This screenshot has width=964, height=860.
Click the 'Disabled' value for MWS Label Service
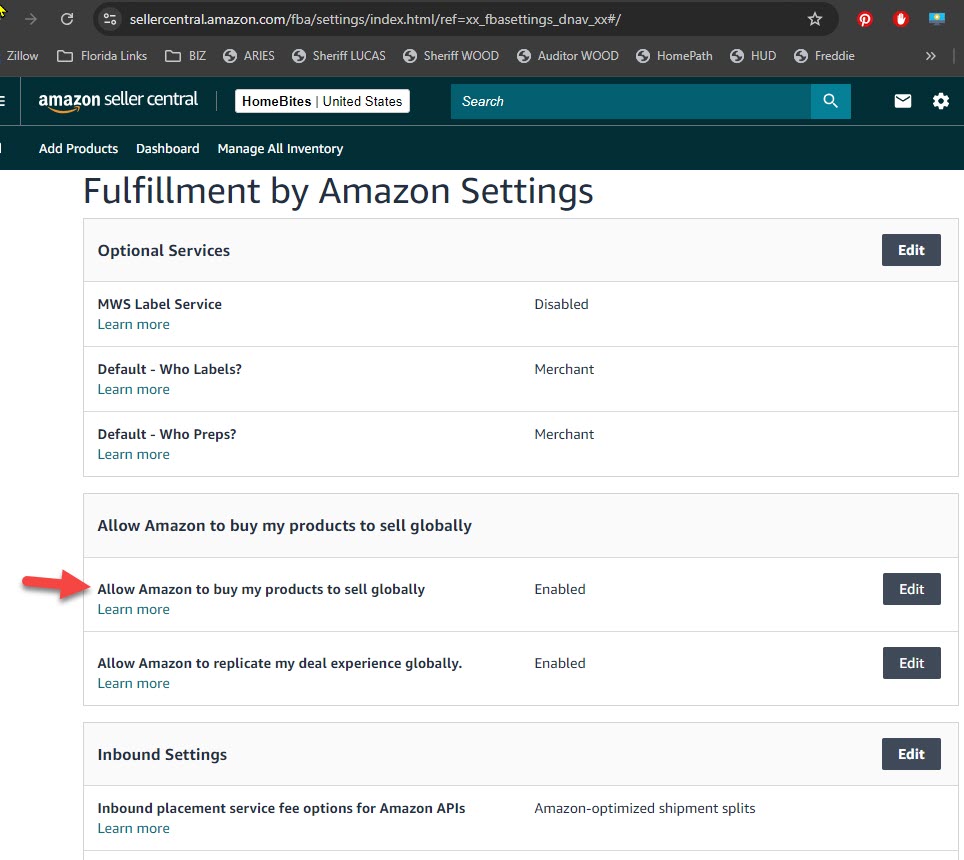pos(561,304)
